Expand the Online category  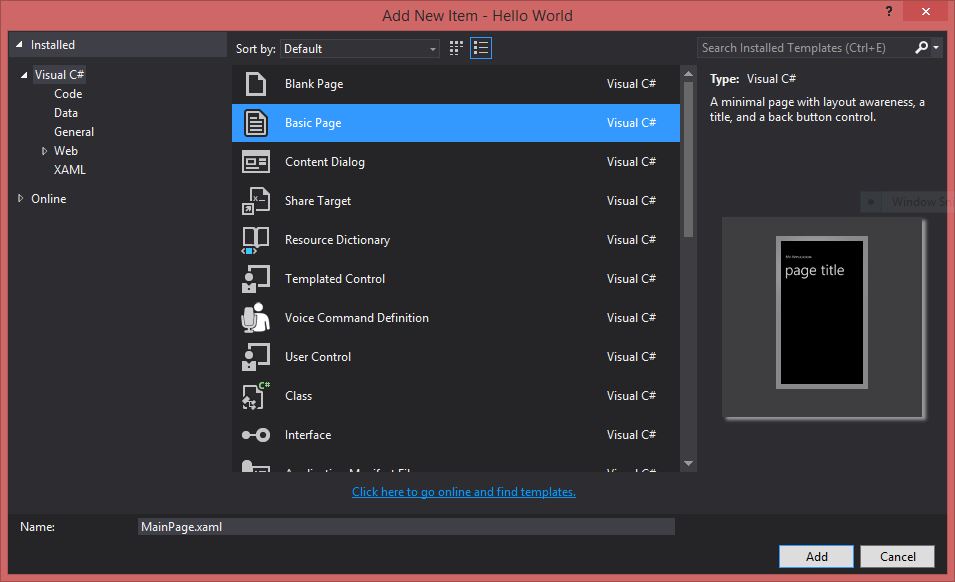[21, 199]
